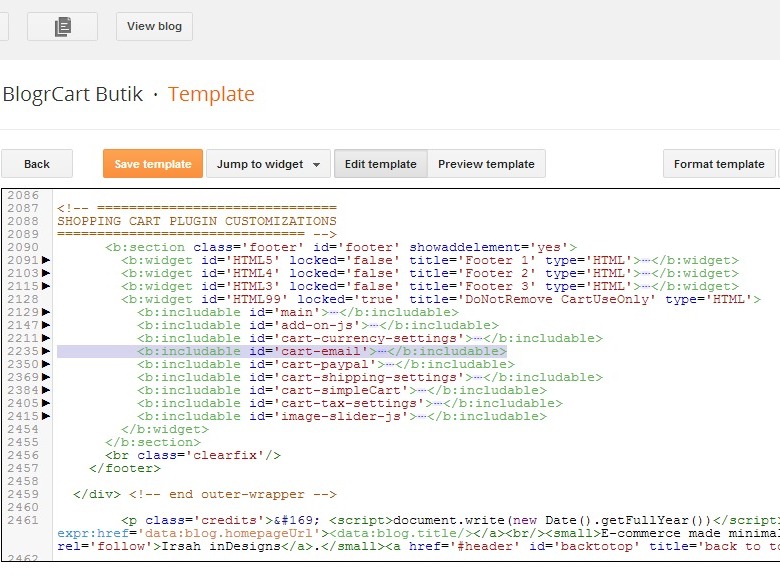Click the highlighted cart-email code line

(320, 352)
